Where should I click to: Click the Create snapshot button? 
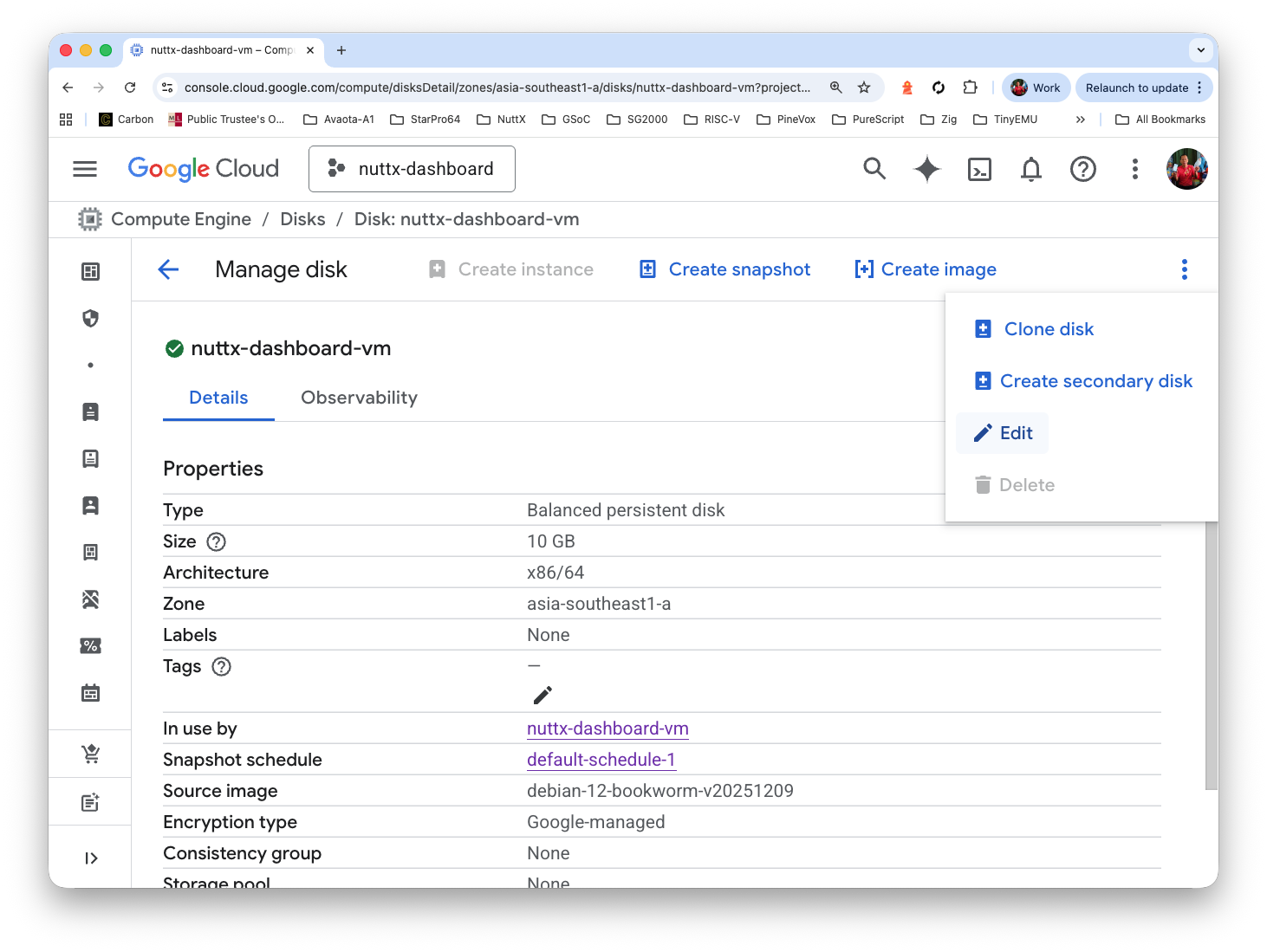pyautogui.click(x=724, y=269)
